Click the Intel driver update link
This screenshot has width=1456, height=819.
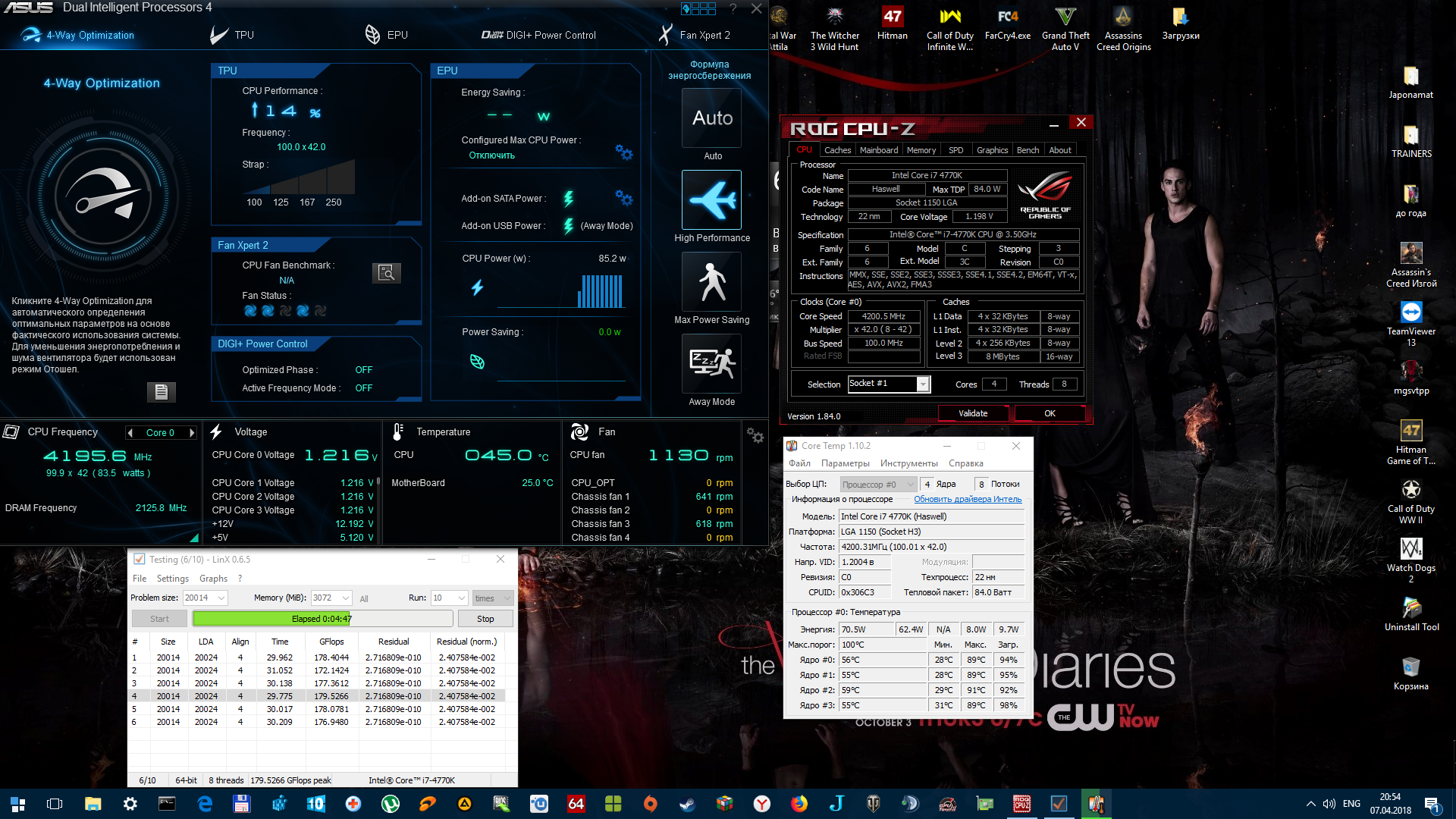tap(967, 499)
